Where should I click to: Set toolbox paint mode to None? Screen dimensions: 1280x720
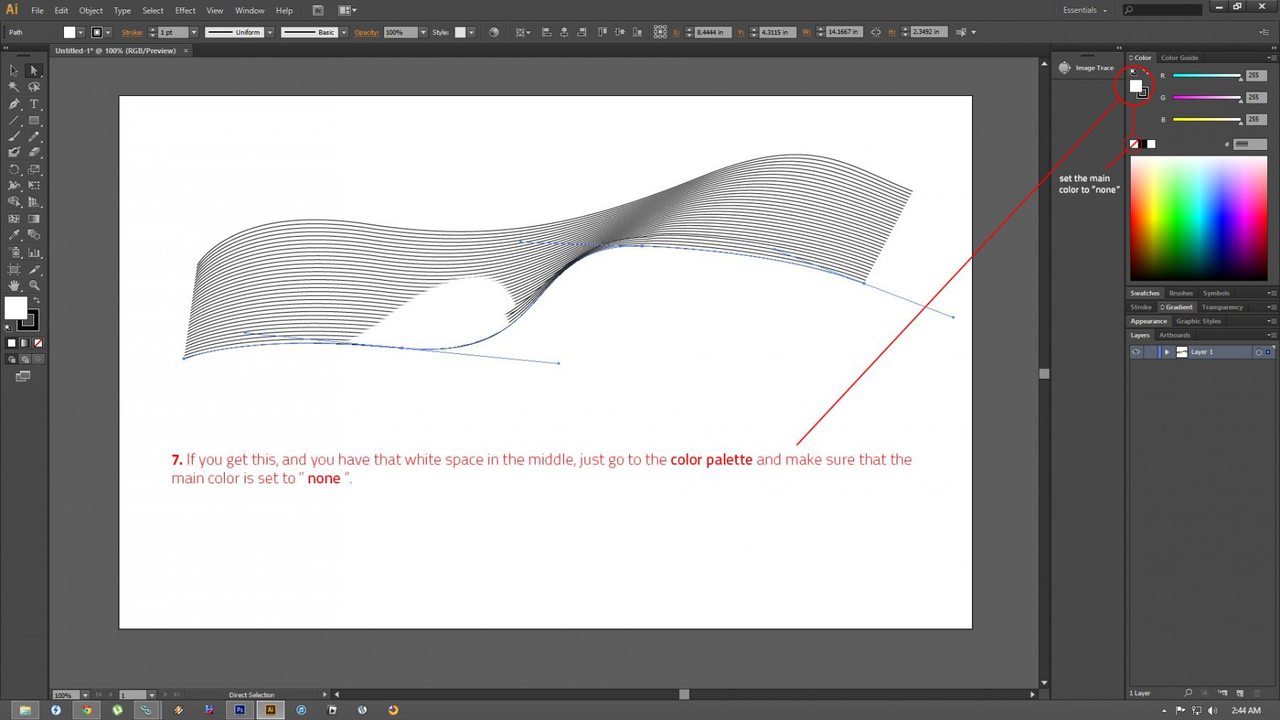[x=38, y=343]
